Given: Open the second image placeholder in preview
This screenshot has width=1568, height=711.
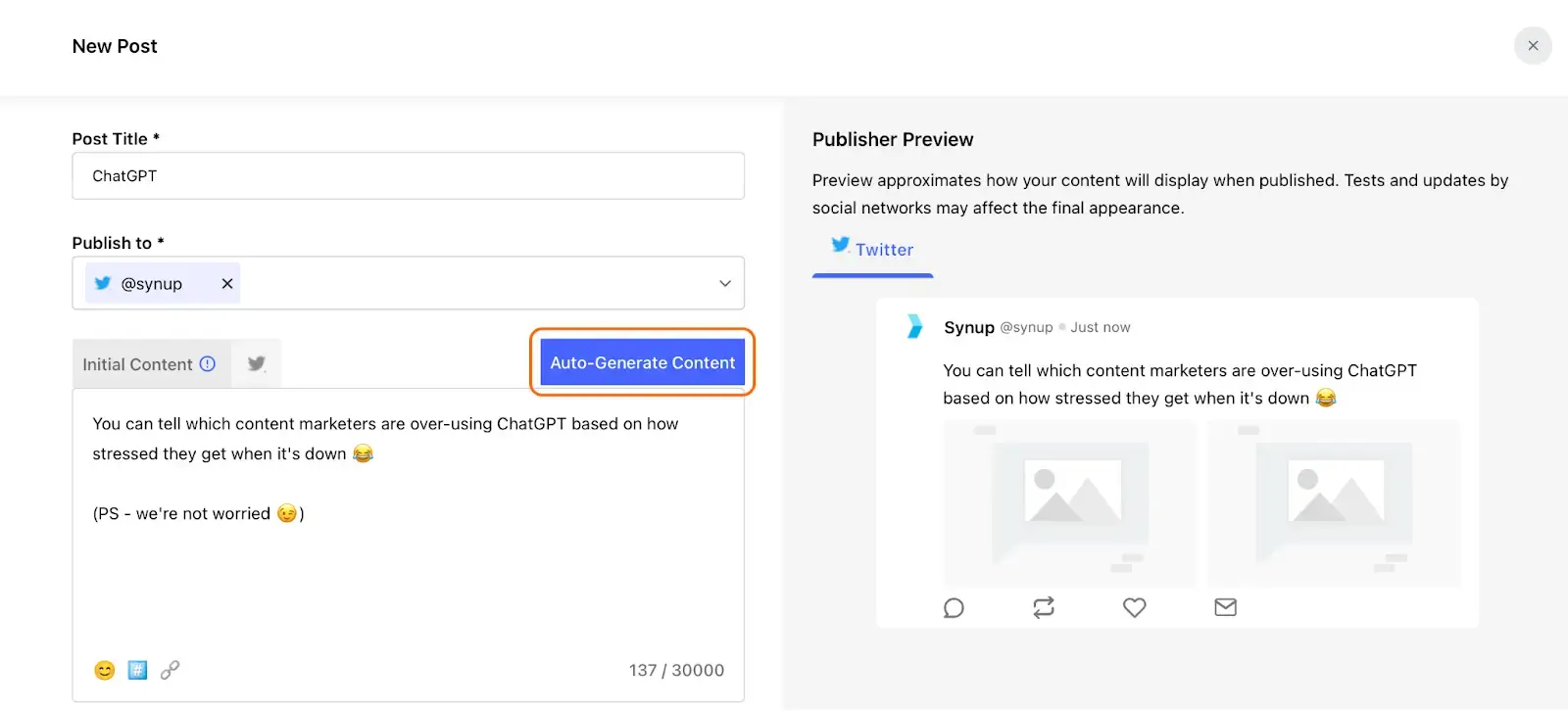Looking at the screenshot, I should point(1334,503).
